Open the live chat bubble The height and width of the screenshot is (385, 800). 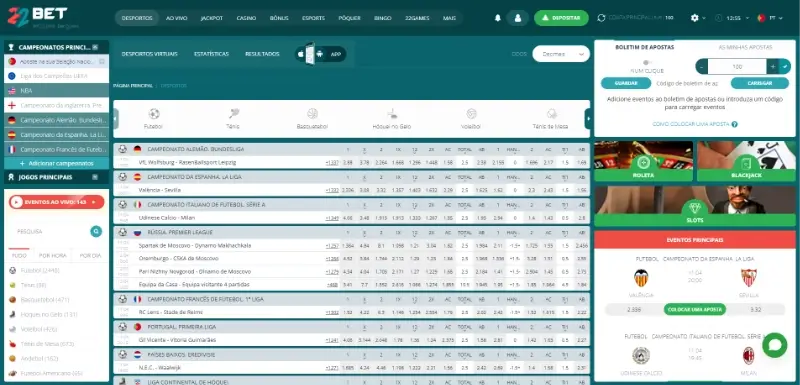coord(774,345)
